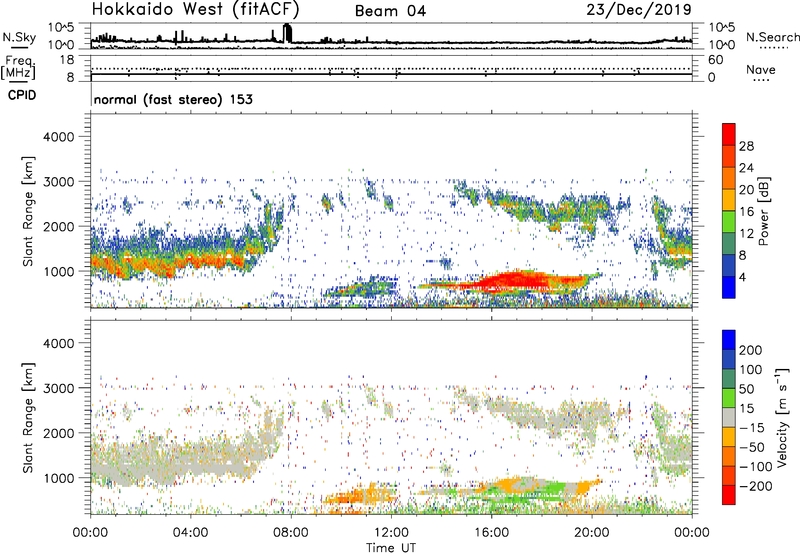The width and height of the screenshot is (800, 554).
Task: Click the 'Slant Range [km]' label of velocity panel
Action: 28,418
